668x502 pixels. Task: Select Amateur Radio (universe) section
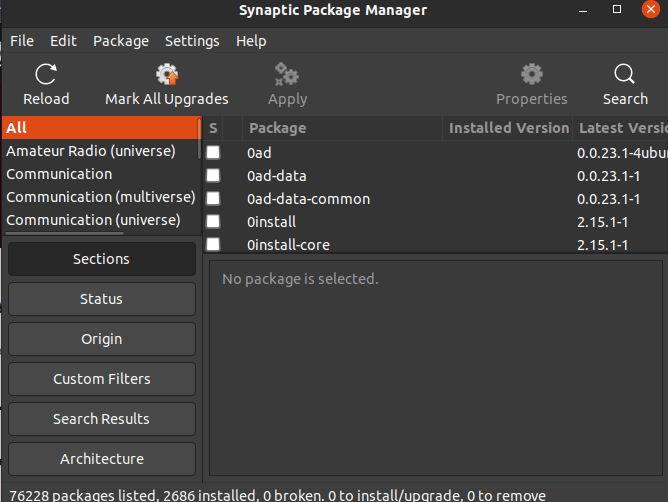(100, 151)
